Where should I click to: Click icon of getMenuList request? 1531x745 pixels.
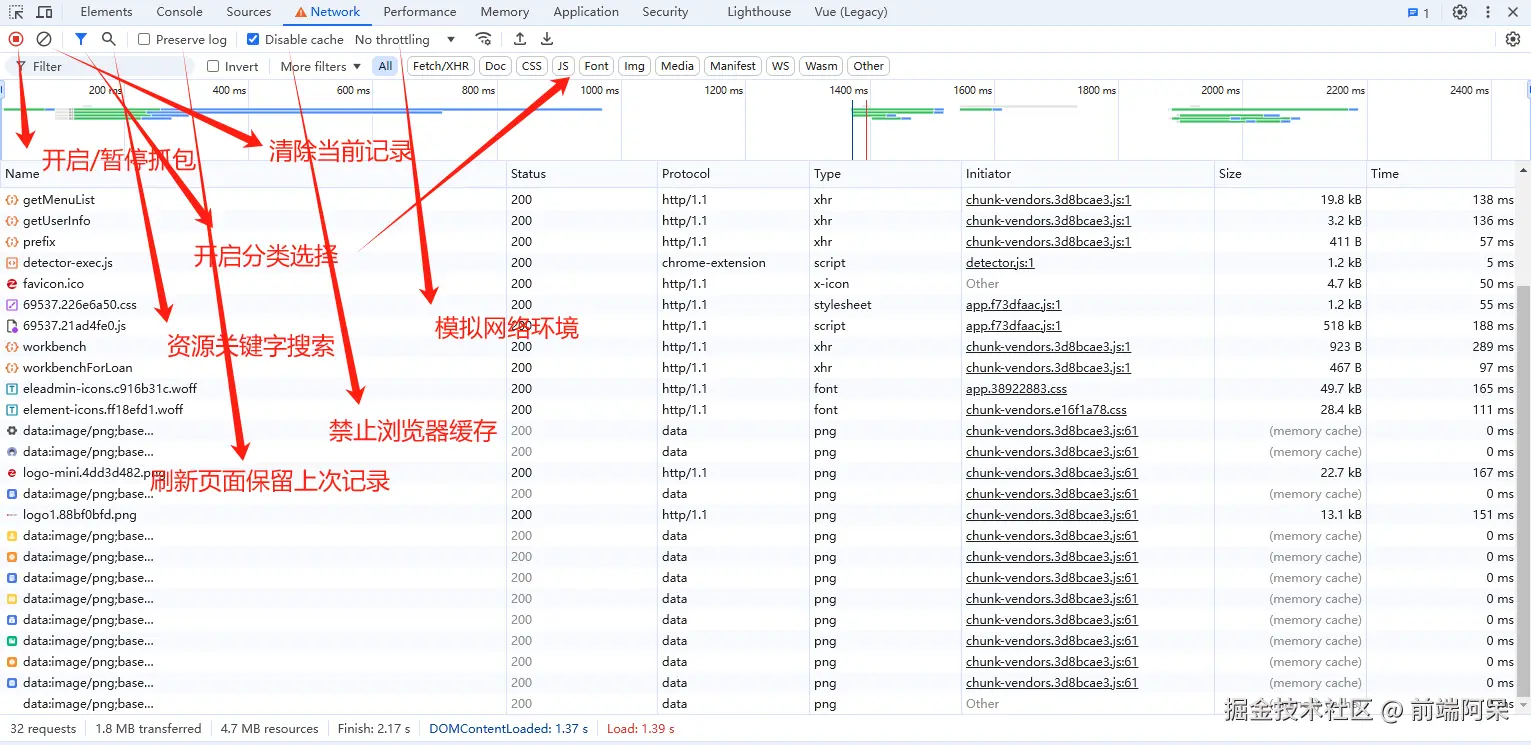coord(12,200)
